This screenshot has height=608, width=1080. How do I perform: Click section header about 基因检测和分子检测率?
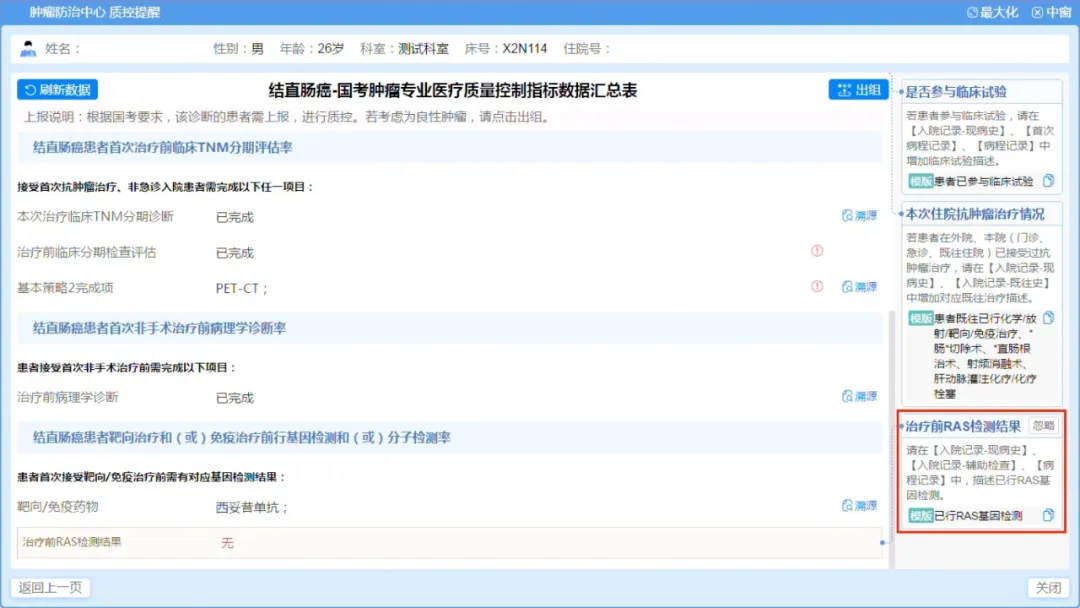242,437
